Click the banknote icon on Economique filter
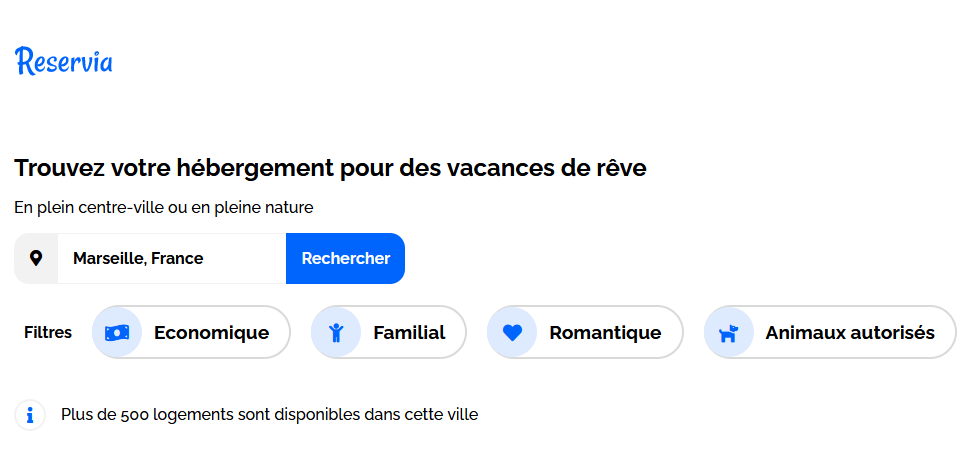 coord(117,332)
